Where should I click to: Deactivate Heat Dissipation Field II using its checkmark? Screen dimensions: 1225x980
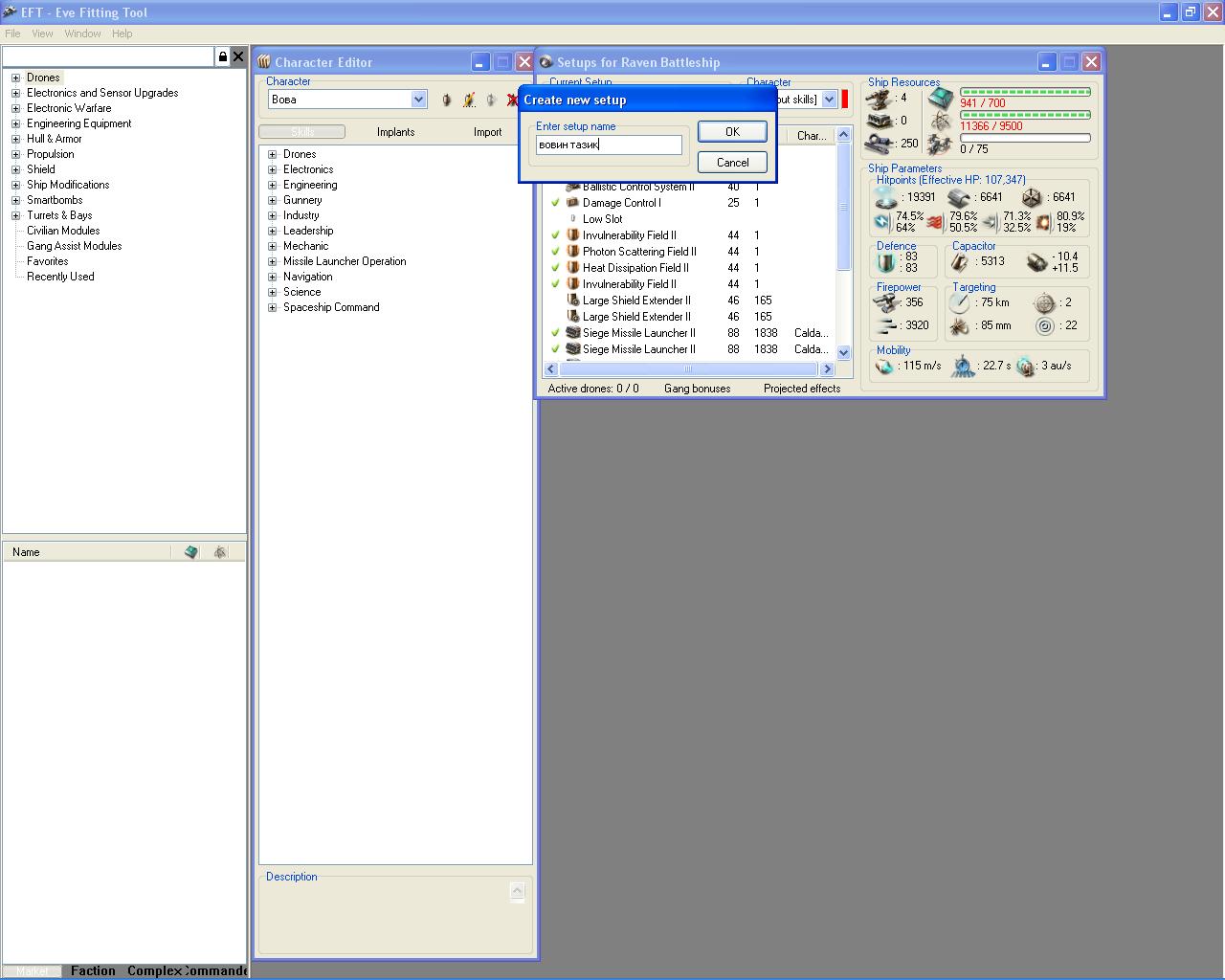tap(555, 268)
